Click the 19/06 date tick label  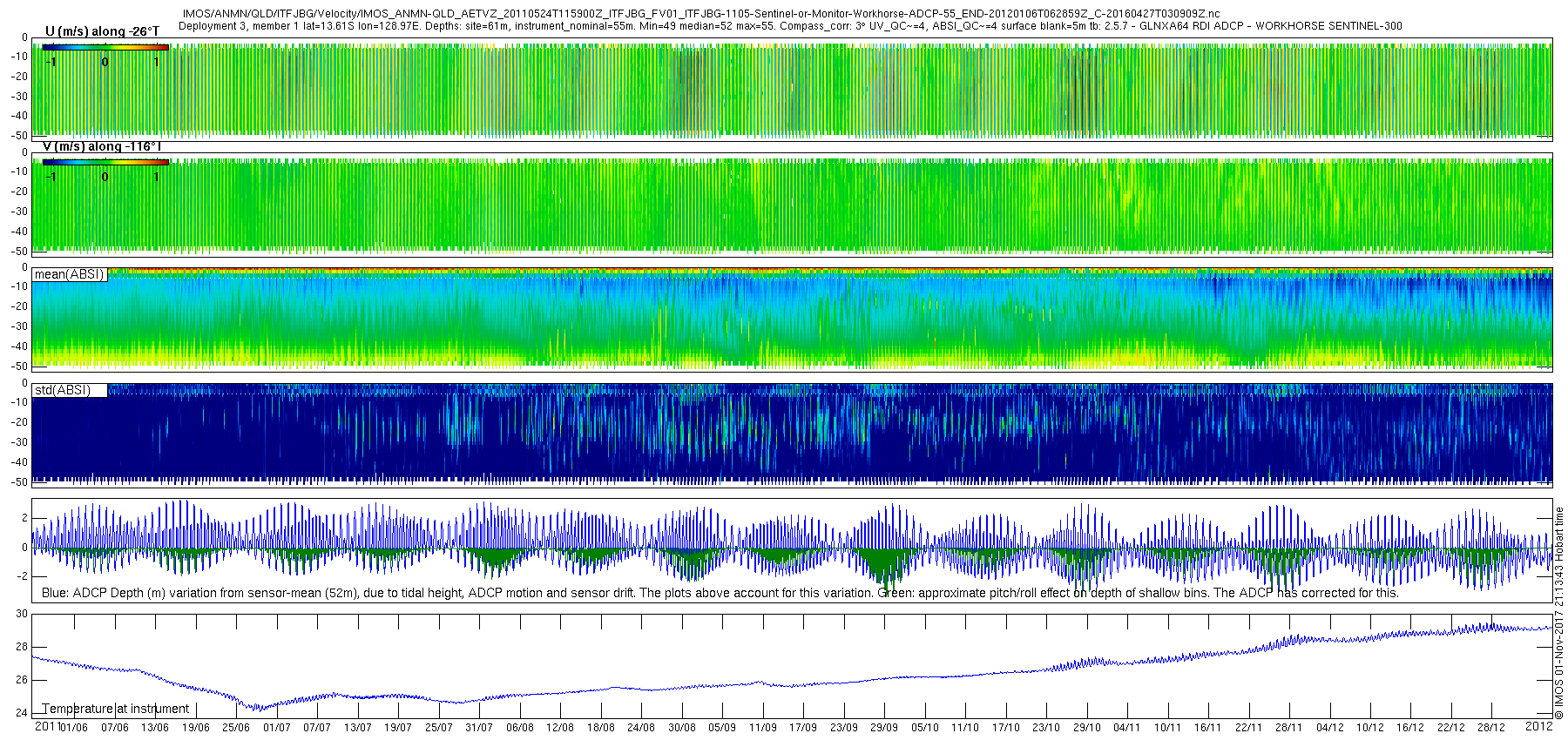[196, 727]
